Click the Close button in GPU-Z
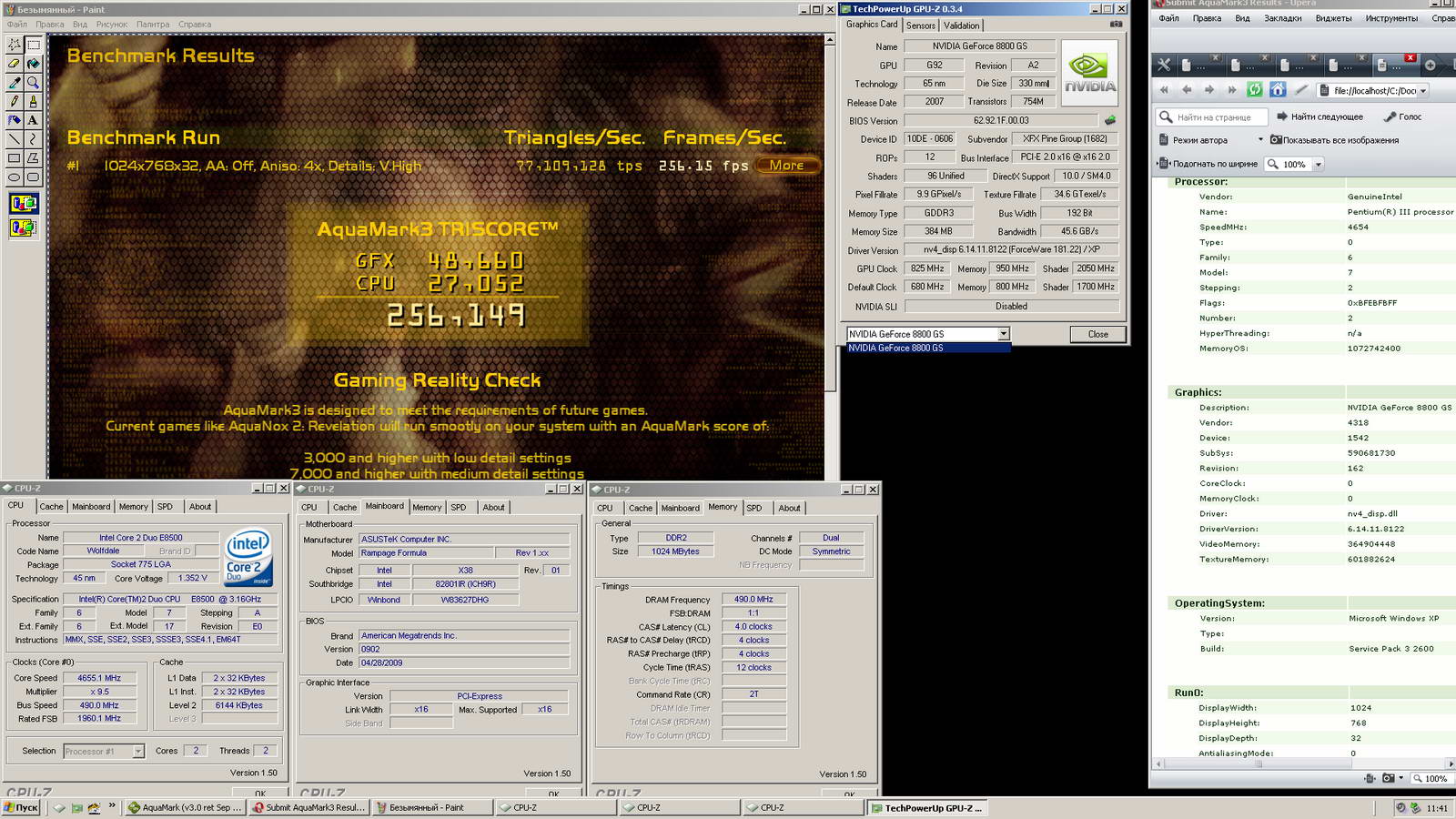Screen dimensions: 1456x819 1098,334
